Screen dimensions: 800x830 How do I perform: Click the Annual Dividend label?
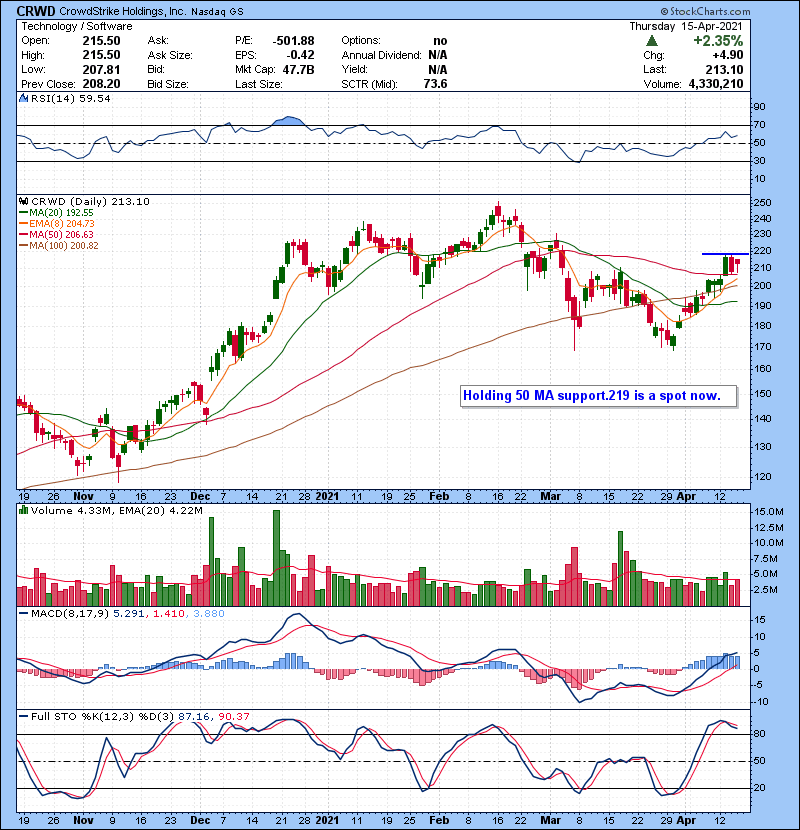(382, 55)
